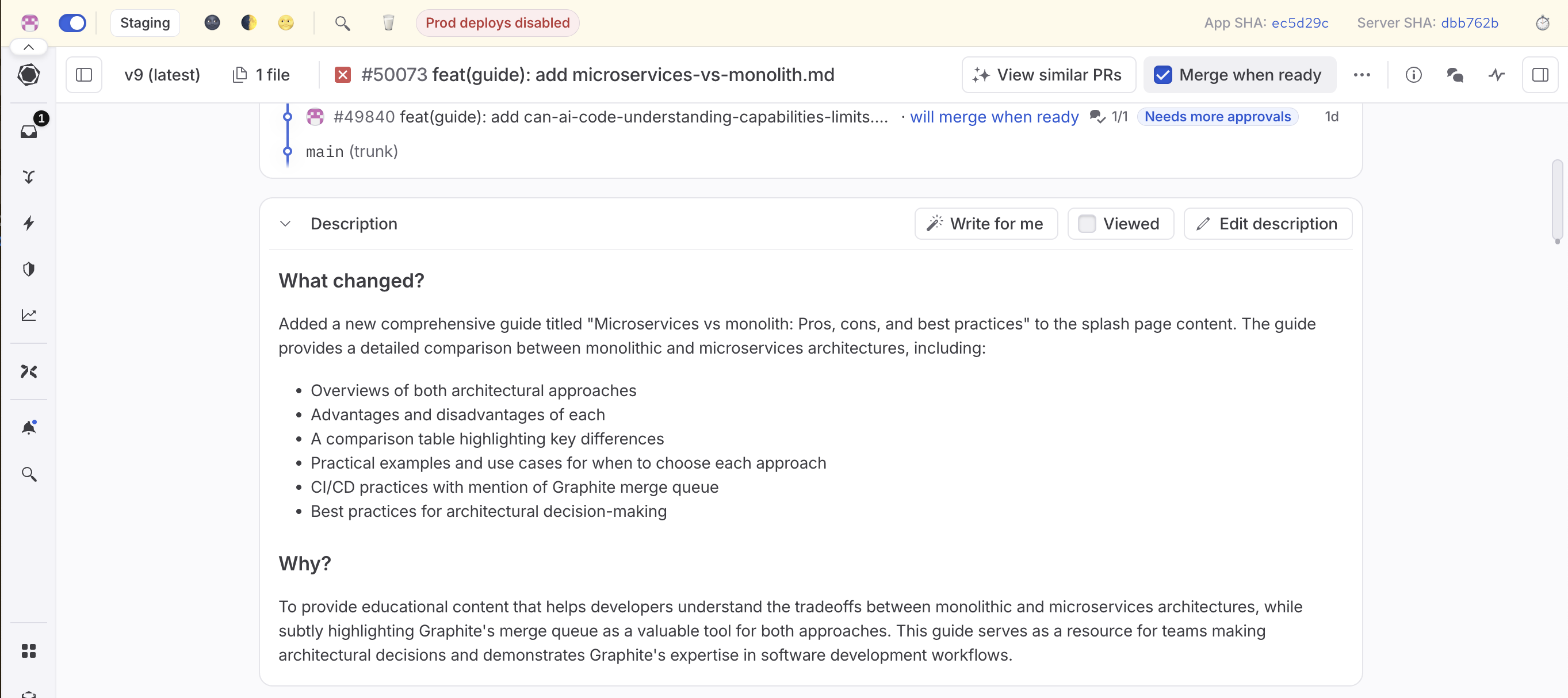Select the merge branch icon in the sidebar

[29, 177]
